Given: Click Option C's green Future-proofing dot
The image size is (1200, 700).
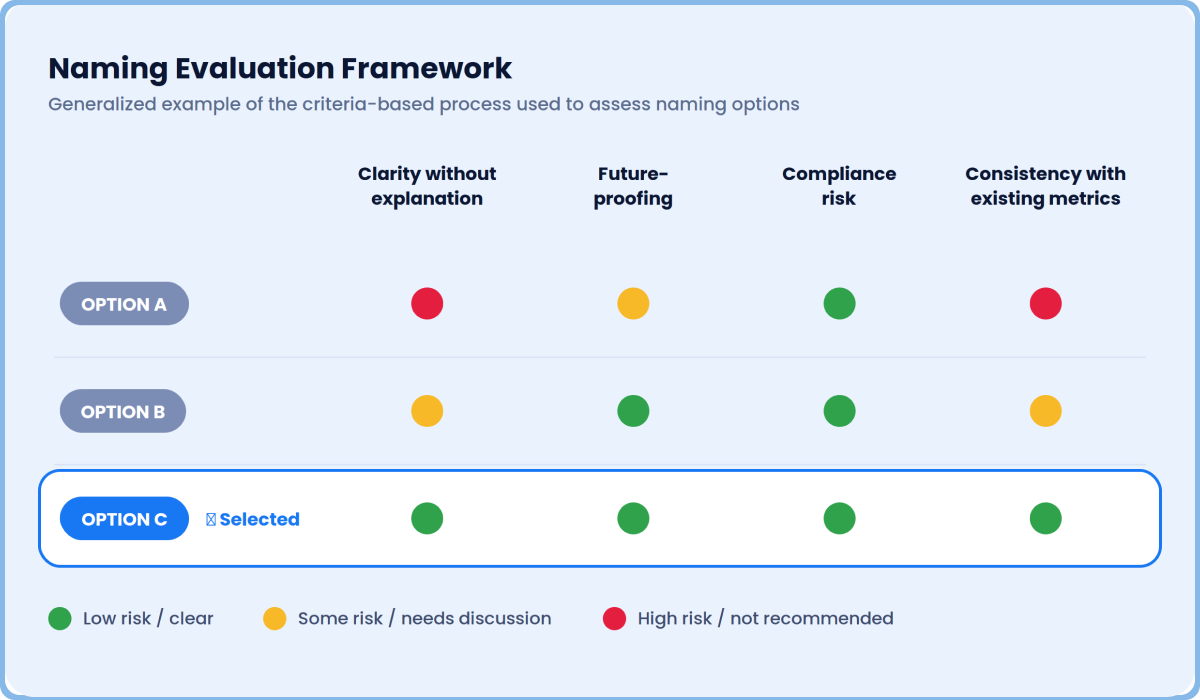Looking at the screenshot, I should 633,518.
